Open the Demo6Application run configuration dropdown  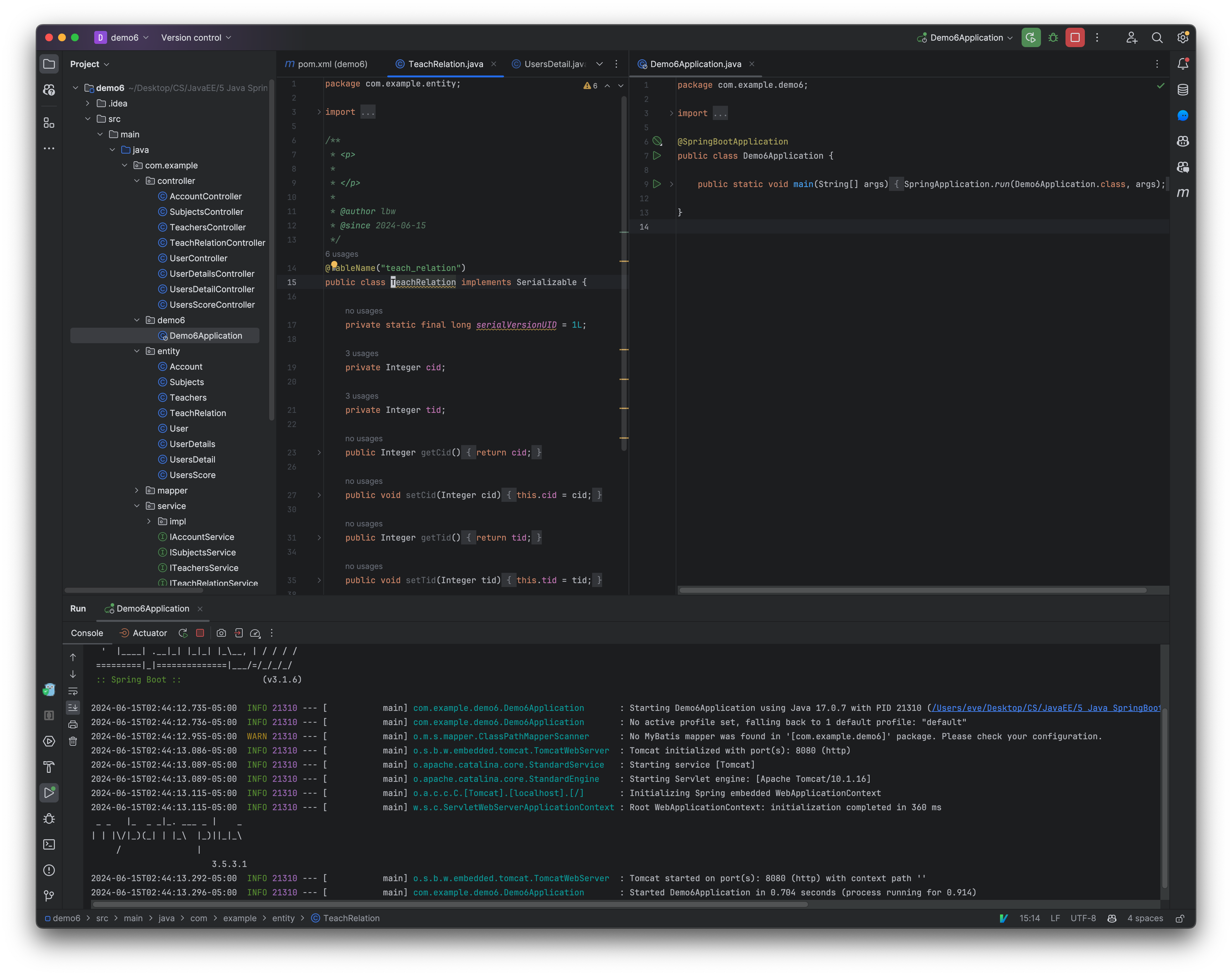tap(965, 38)
